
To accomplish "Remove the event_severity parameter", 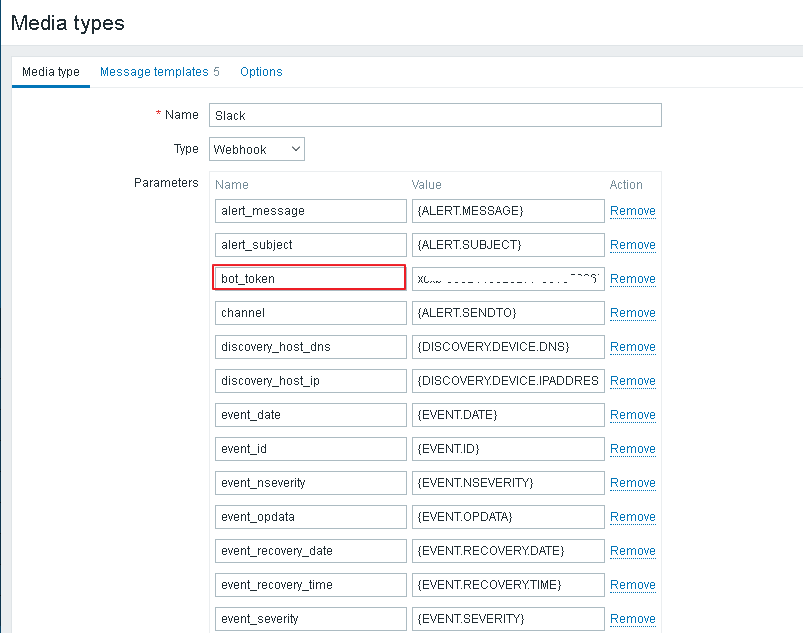I will pos(632,619).
